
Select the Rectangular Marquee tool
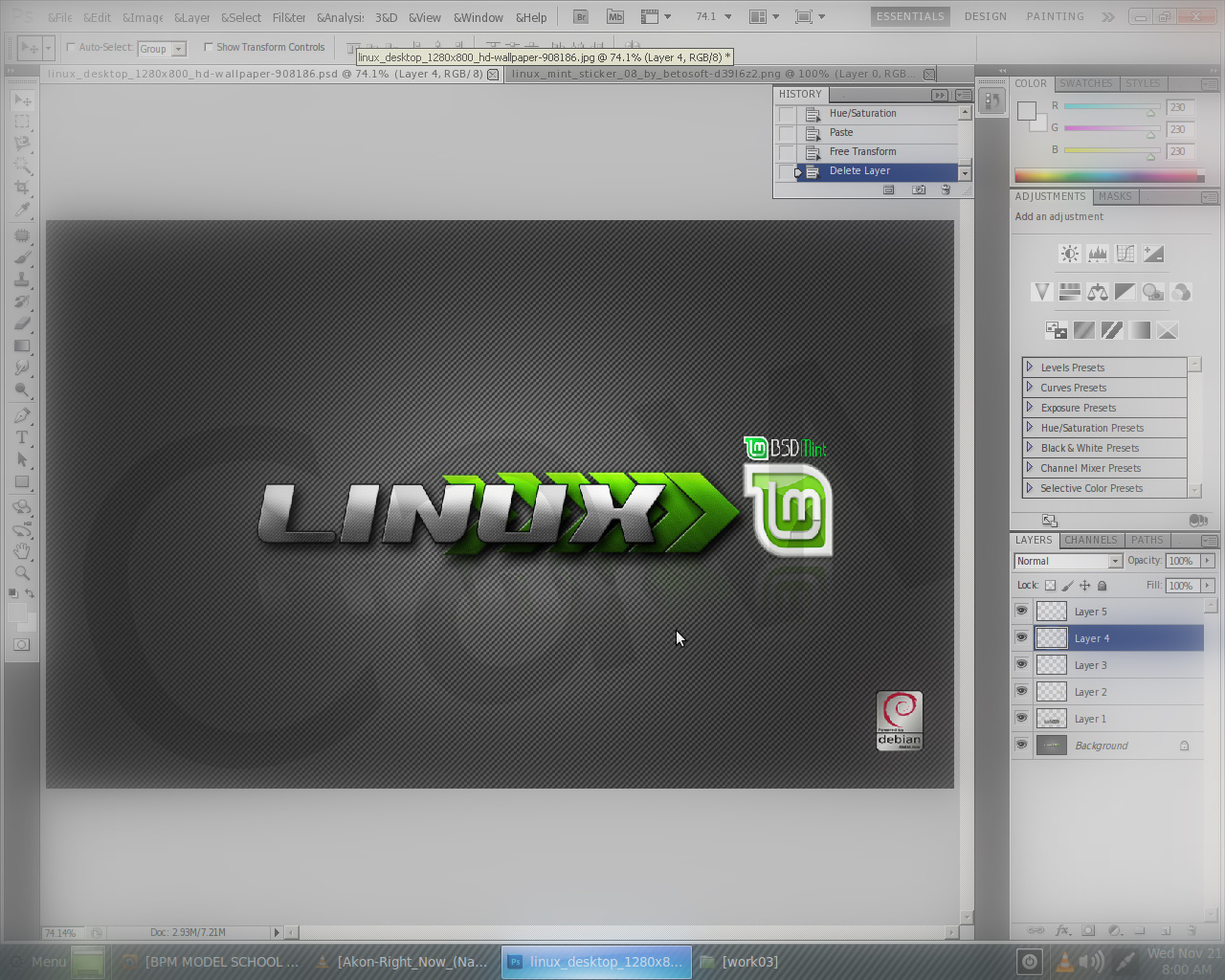[22, 122]
